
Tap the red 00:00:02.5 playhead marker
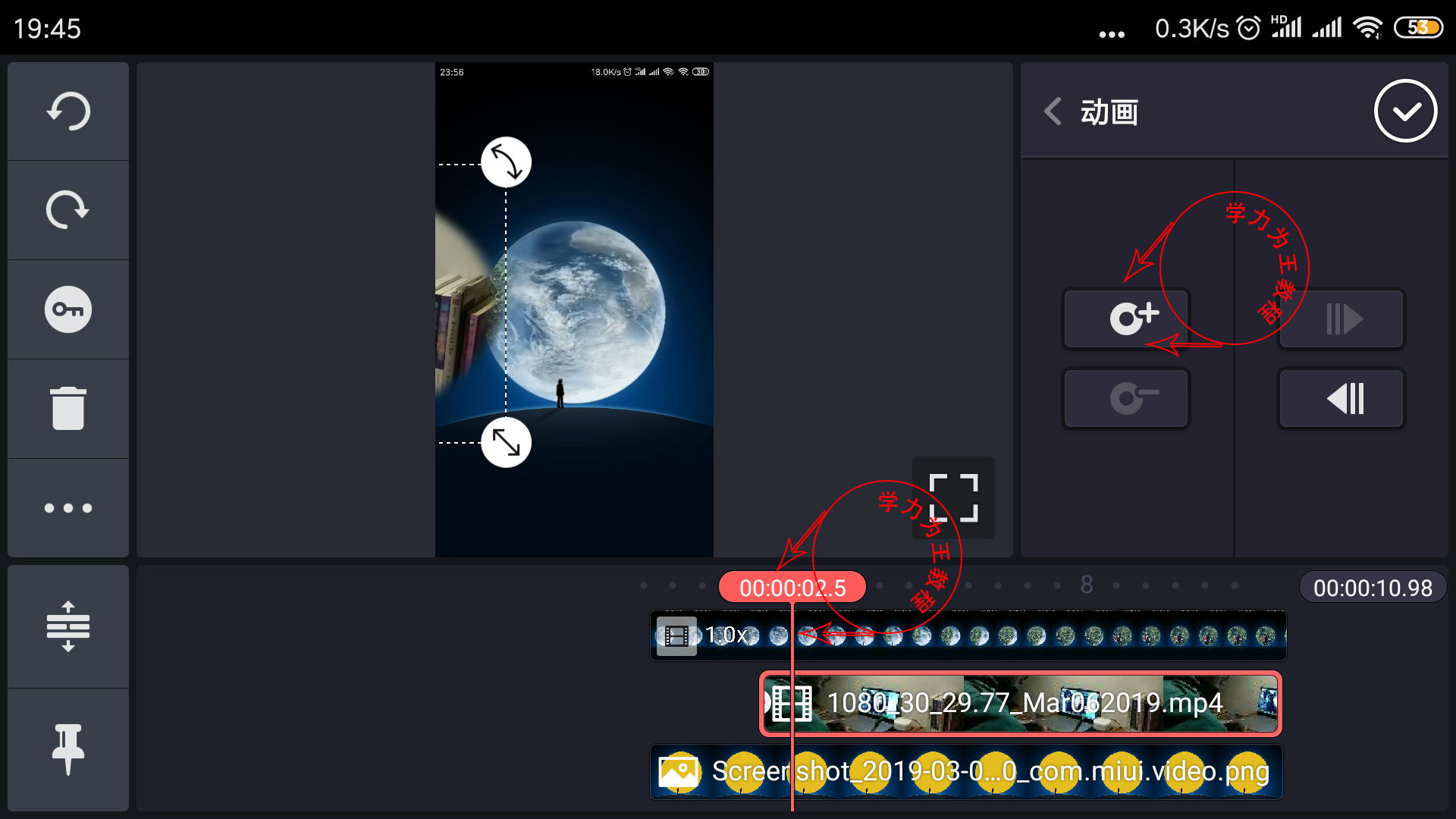(792, 588)
